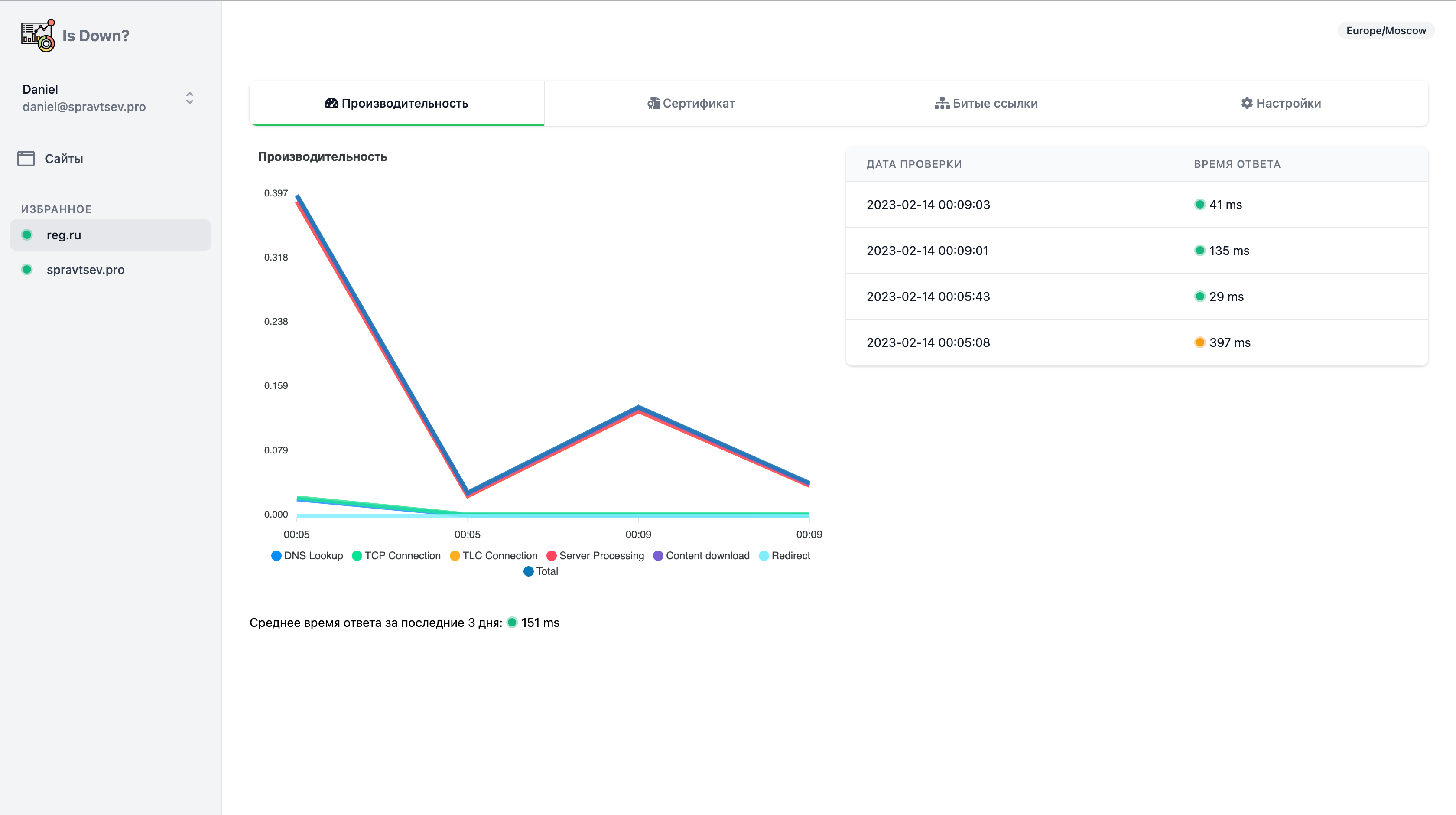Open spravtsev.pro from favorites
Screen dimensions: 1456x815
[x=85, y=269]
